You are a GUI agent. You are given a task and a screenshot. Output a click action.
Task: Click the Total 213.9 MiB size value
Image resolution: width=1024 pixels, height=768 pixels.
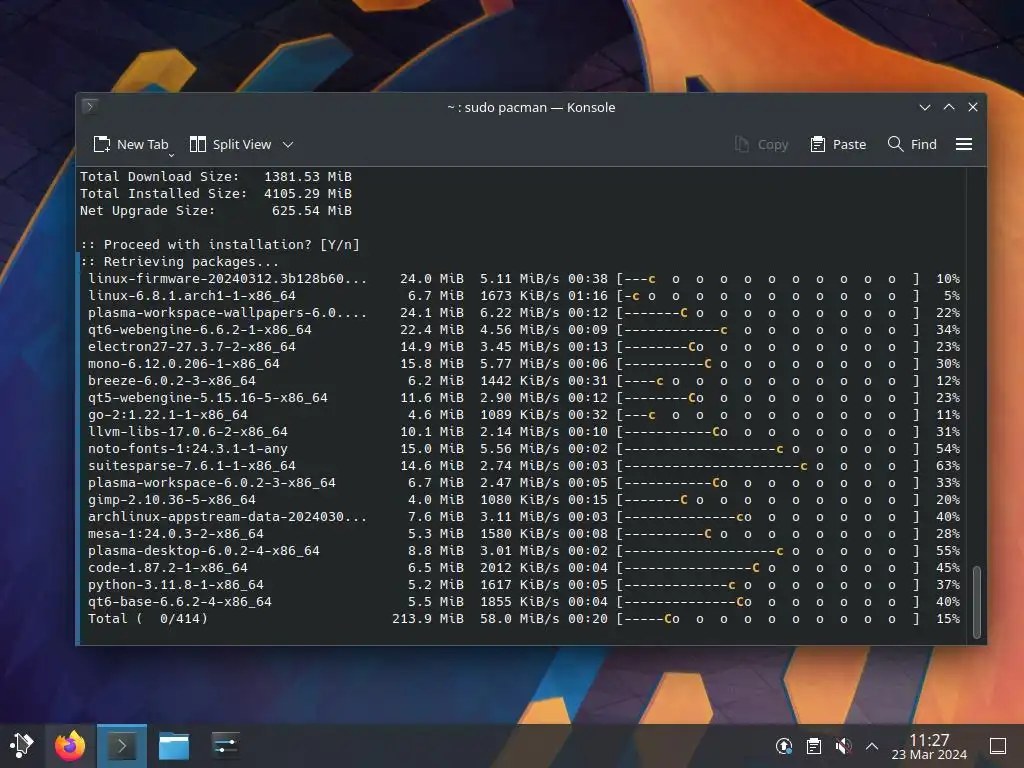coord(428,618)
